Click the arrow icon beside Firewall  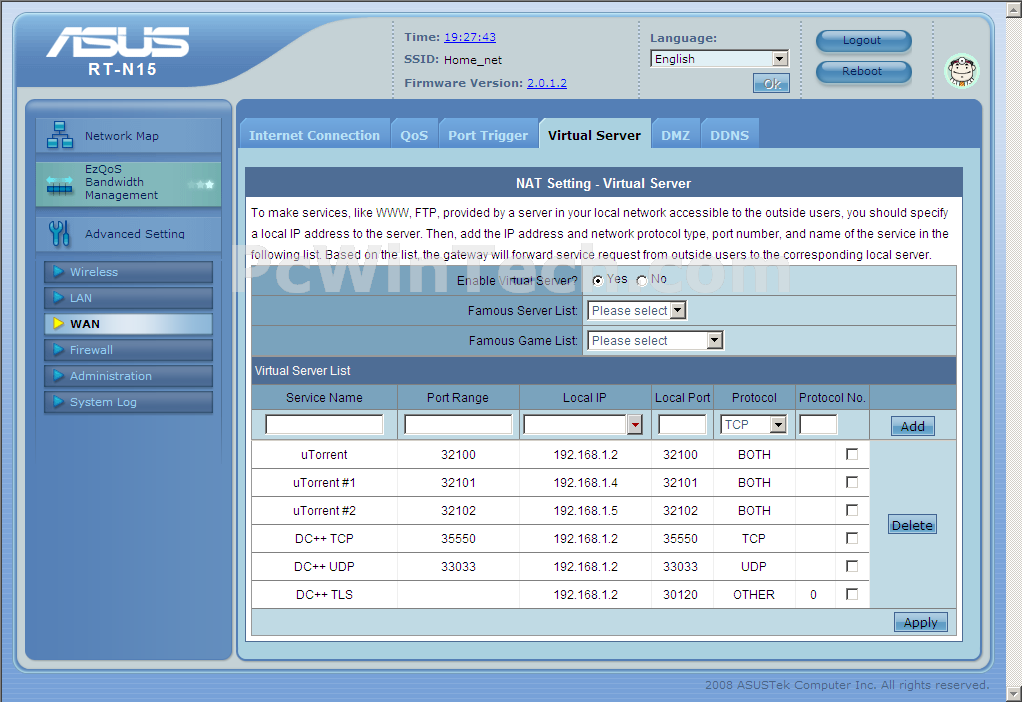pos(59,349)
